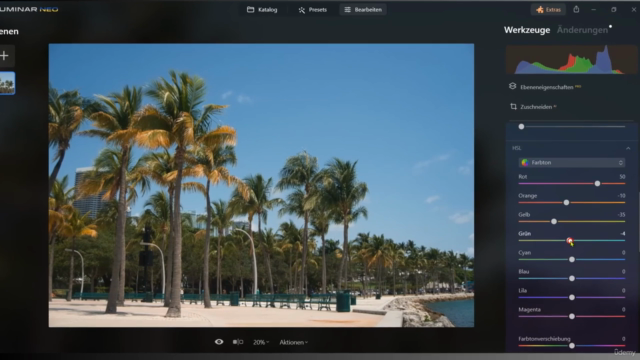Viewport: 640px width, 360px height.
Task: Select the Bearbeiten tab
Action: coord(363,9)
